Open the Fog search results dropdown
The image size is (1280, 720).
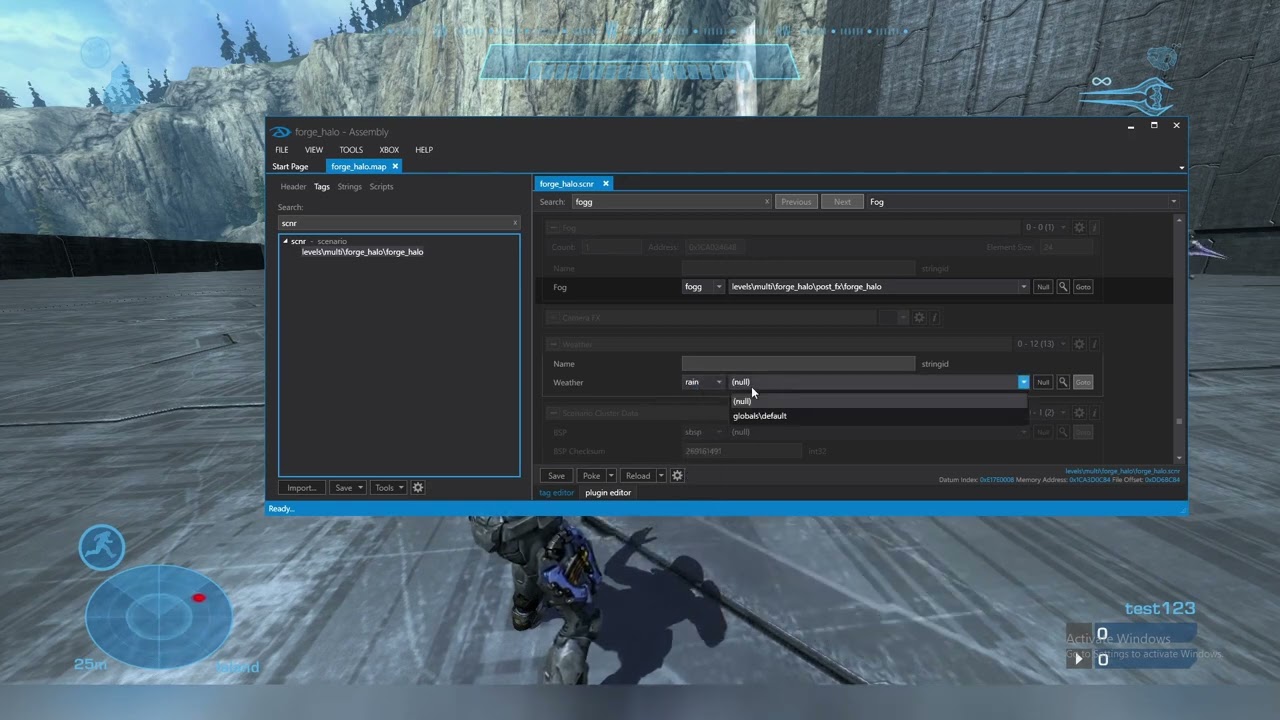(1174, 202)
